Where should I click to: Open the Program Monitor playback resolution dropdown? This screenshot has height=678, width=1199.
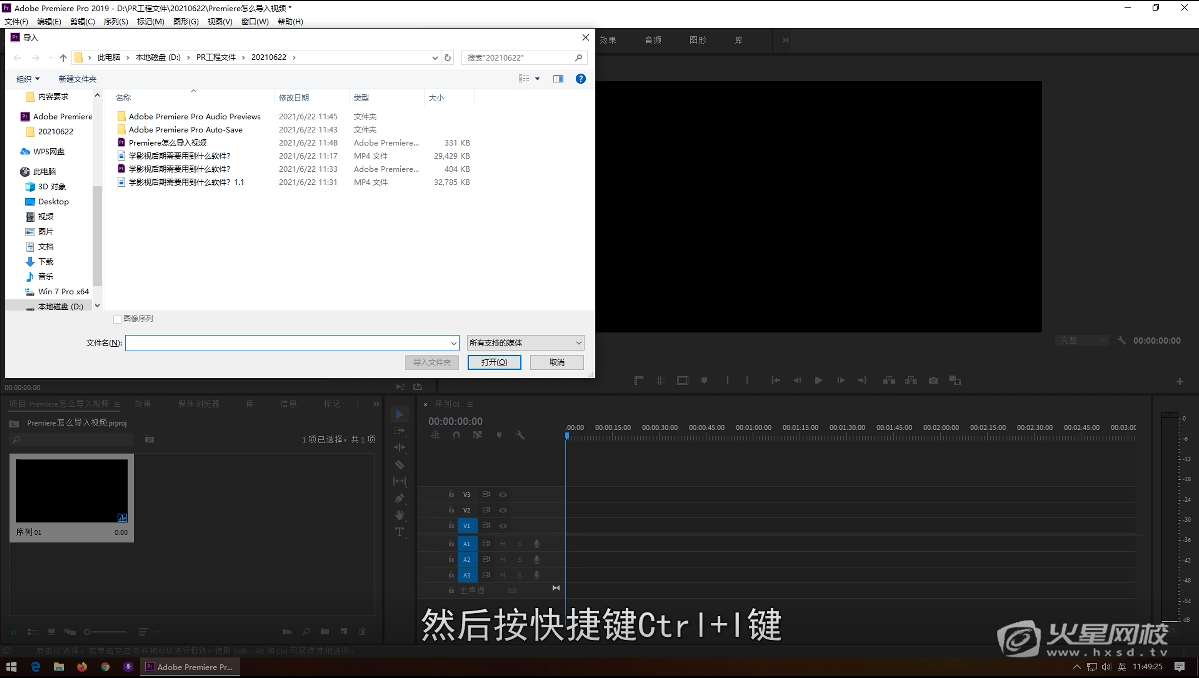click(x=1082, y=340)
